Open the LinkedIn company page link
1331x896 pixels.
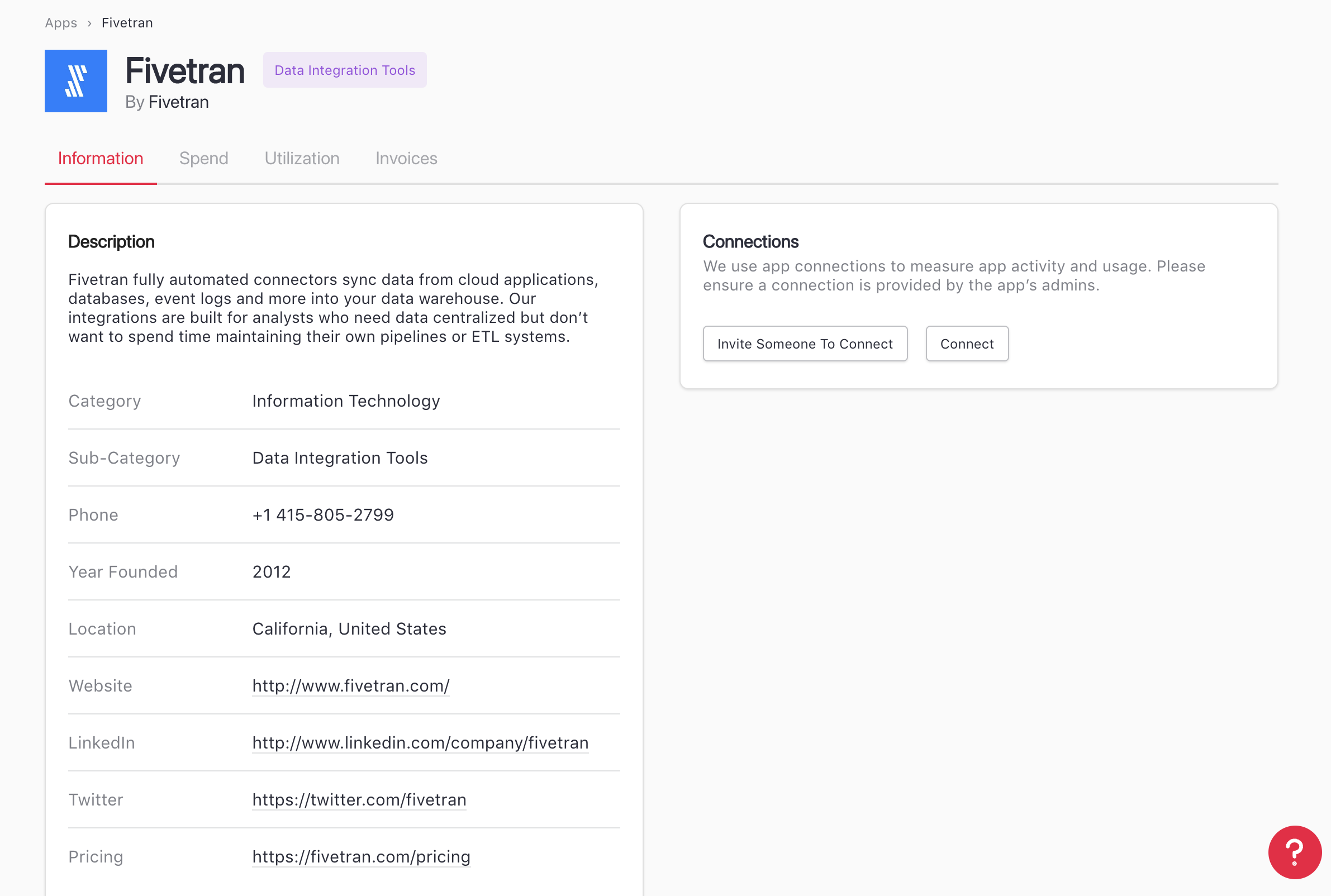click(420, 742)
